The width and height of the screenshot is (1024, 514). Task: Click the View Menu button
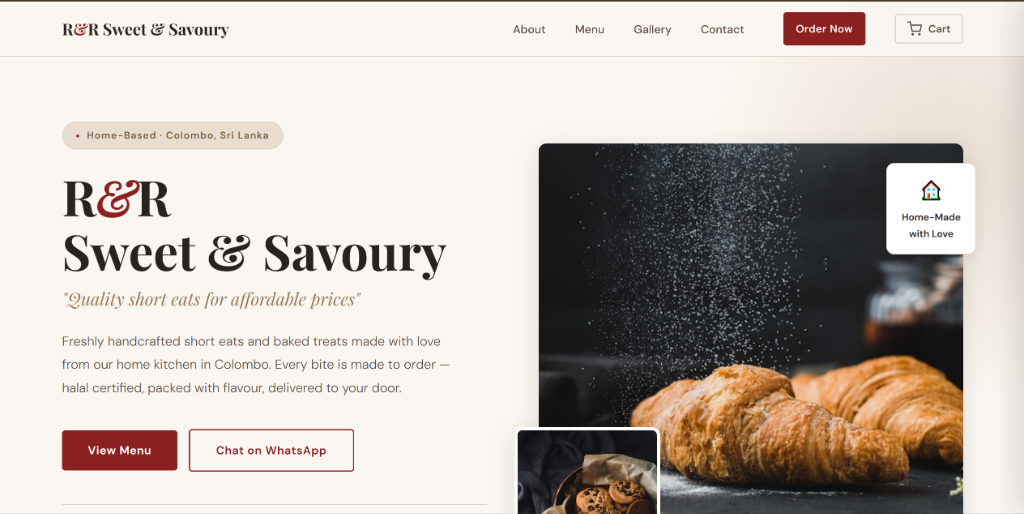tap(120, 450)
